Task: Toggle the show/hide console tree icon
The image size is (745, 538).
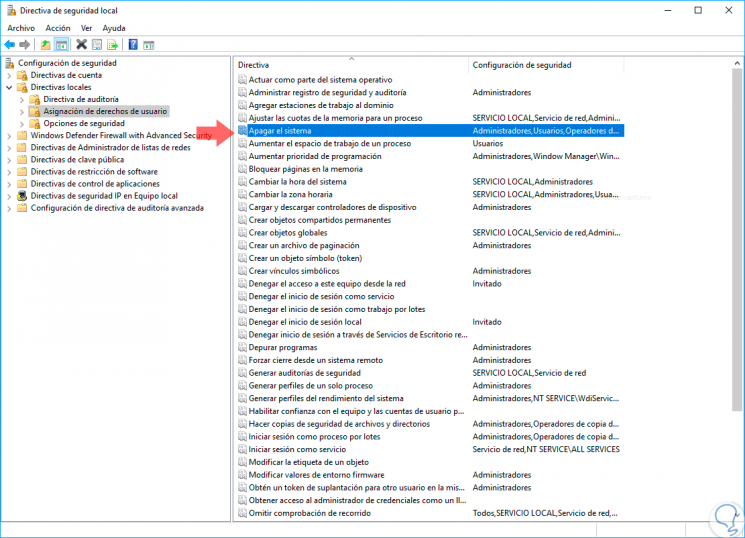Action: 61,45
